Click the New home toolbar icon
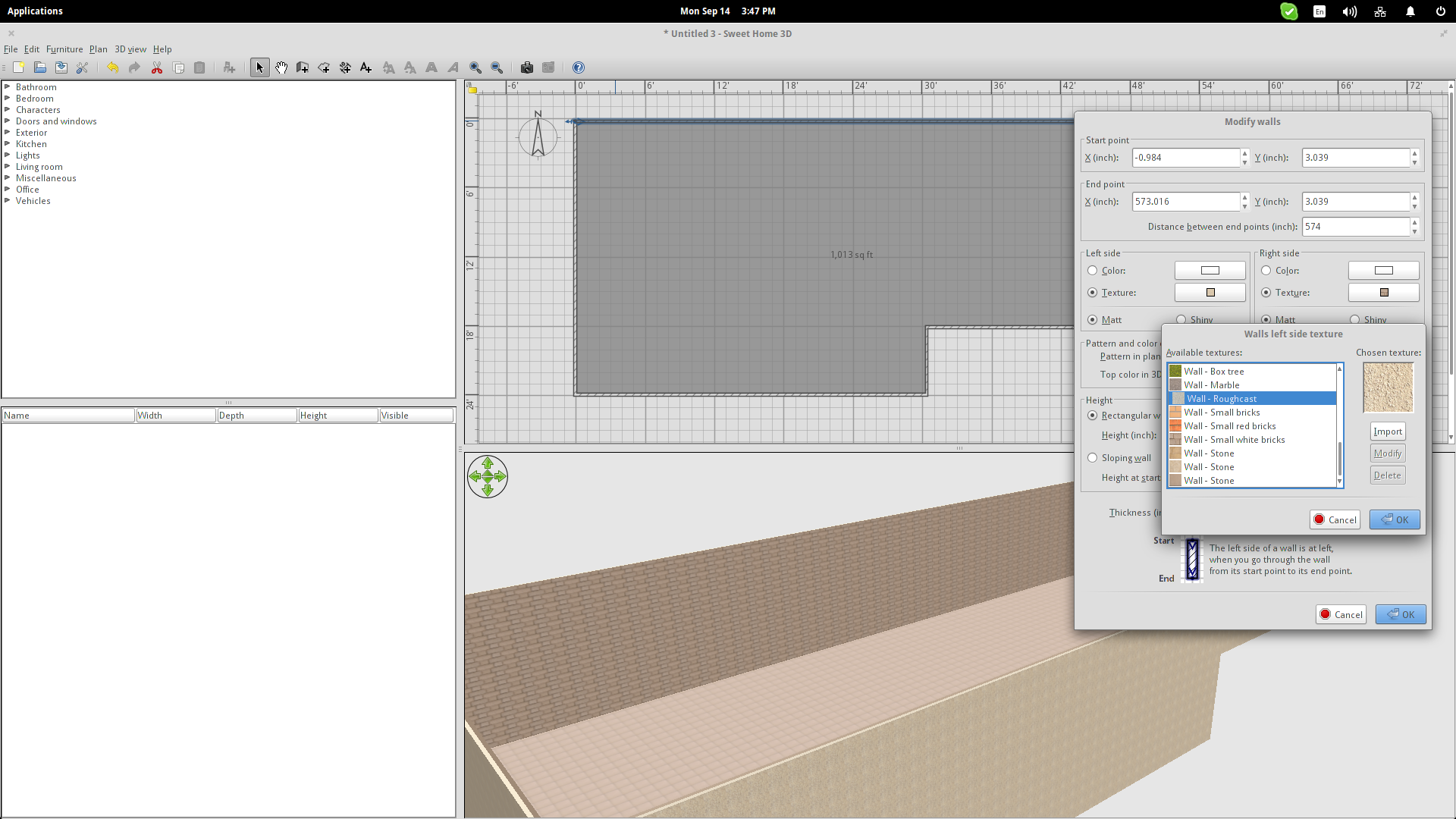This screenshot has width=1456, height=819. tap(19, 67)
